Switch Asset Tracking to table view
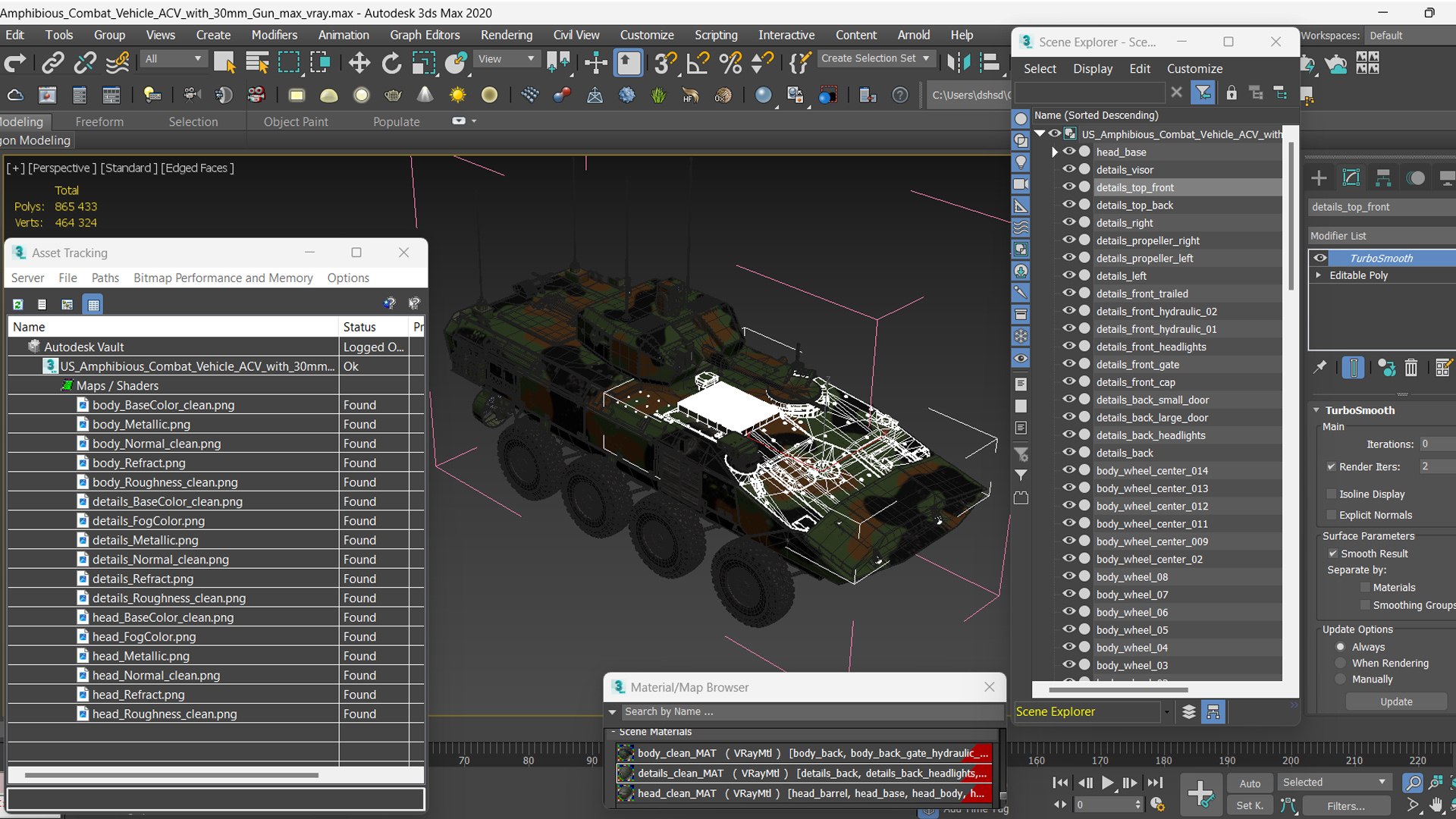Image resolution: width=1456 pixels, height=819 pixels. tap(93, 304)
